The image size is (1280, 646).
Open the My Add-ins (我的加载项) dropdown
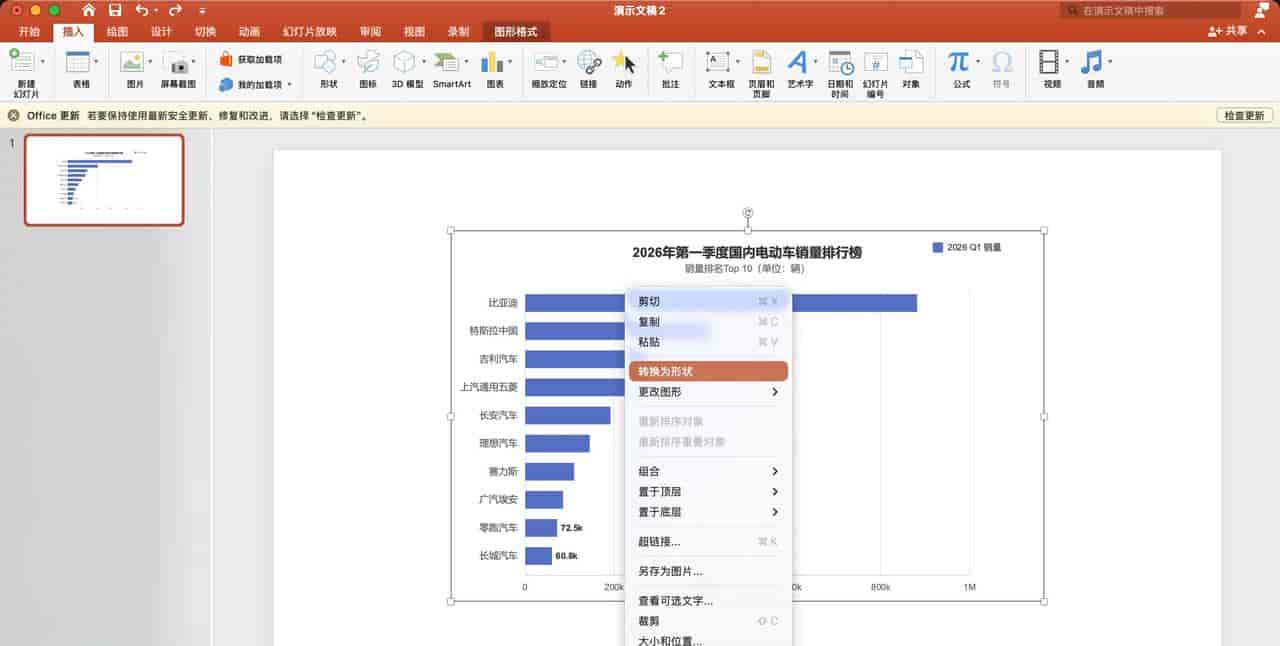click(290, 85)
